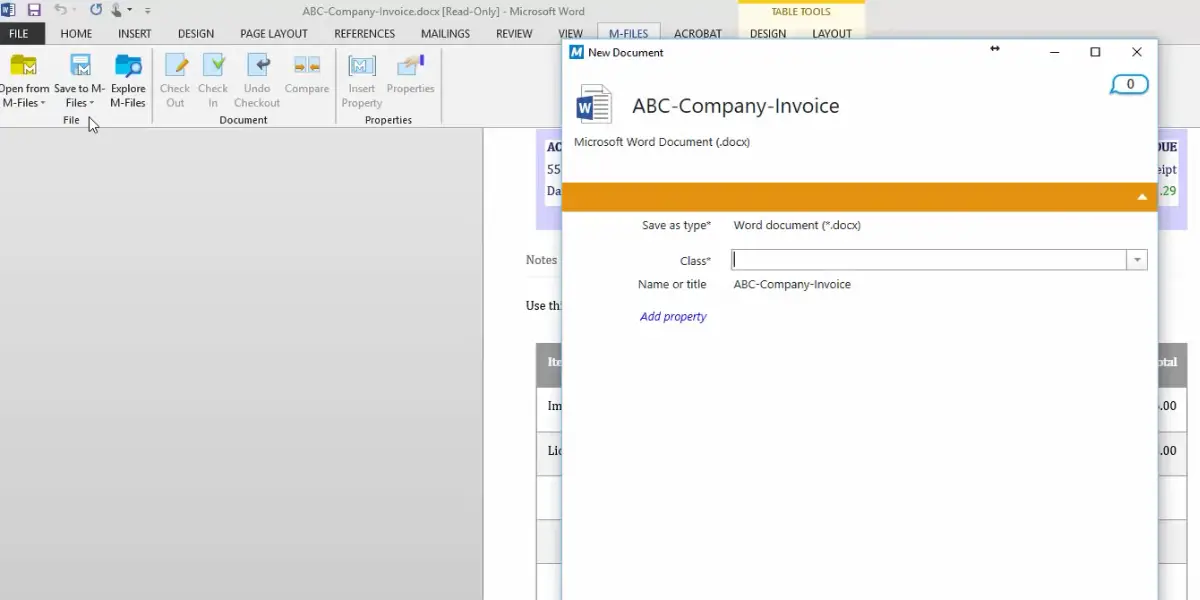Screen dimensions: 1200x600
Task: Switch to the REFERENCES ribbon tab
Action: [364, 33]
